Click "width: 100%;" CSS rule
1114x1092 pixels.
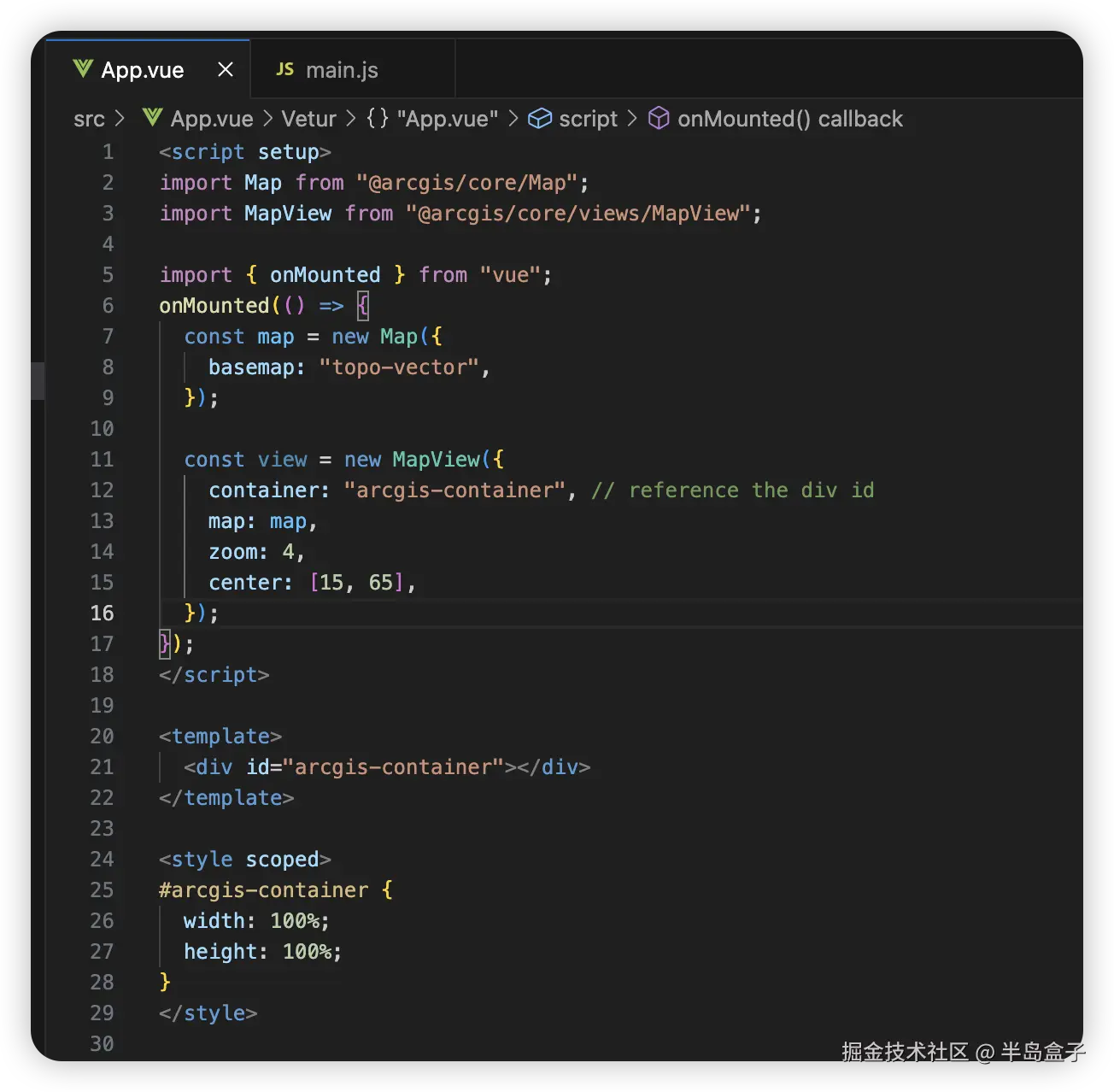click(257, 921)
